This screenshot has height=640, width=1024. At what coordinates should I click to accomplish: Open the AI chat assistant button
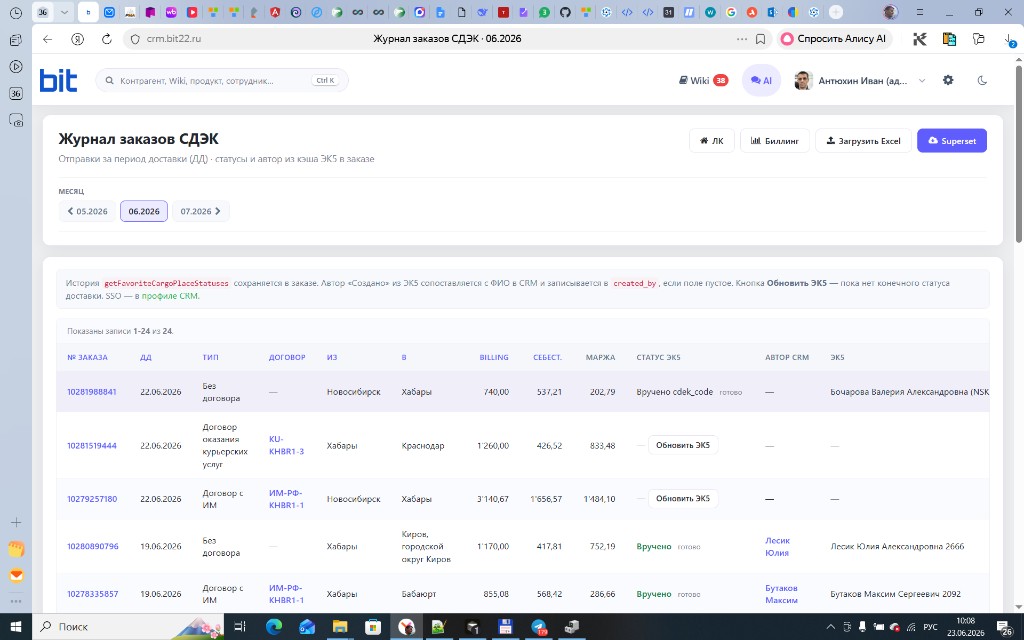click(x=761, y=80)
